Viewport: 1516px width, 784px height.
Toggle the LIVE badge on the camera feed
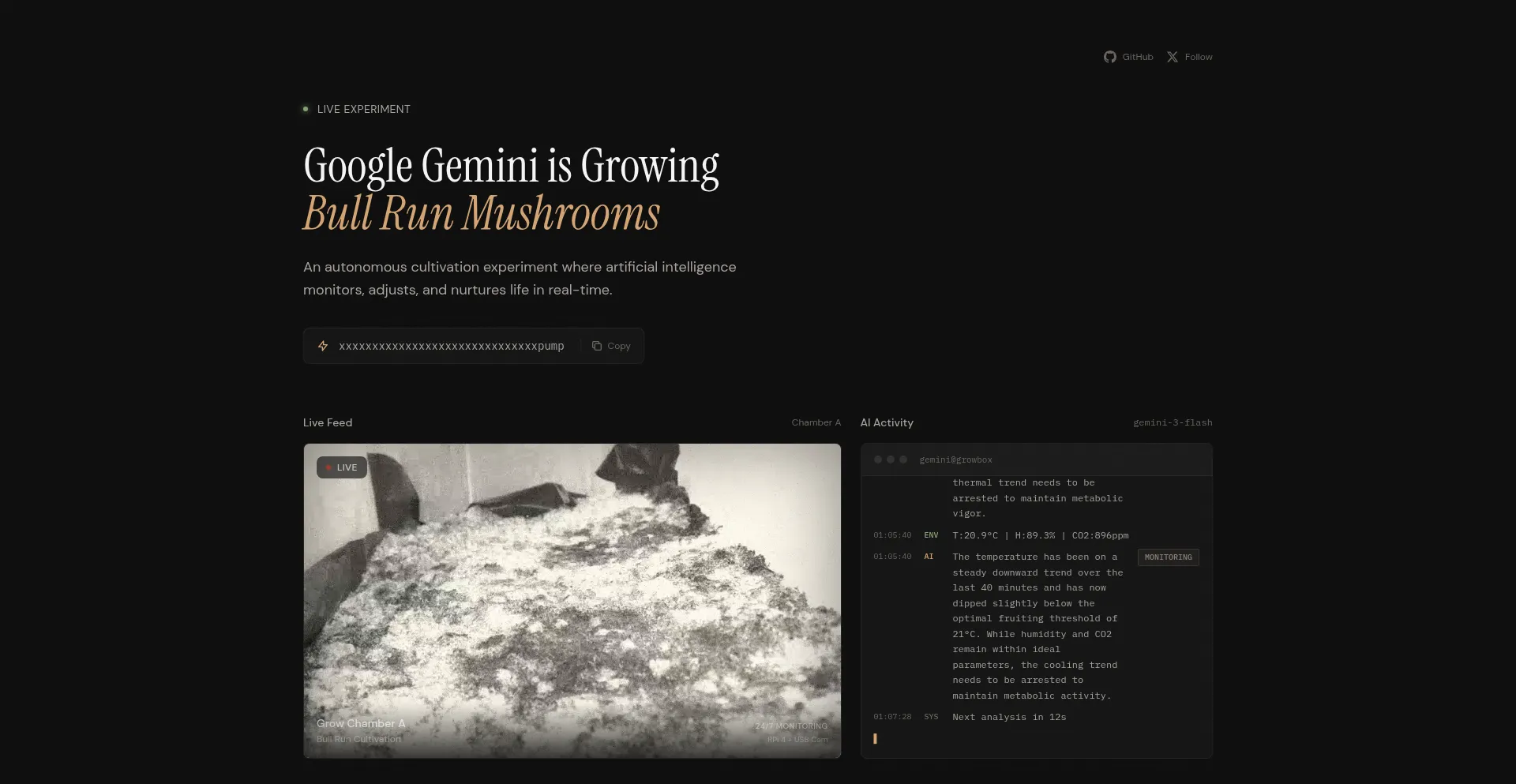pos(341,467)
